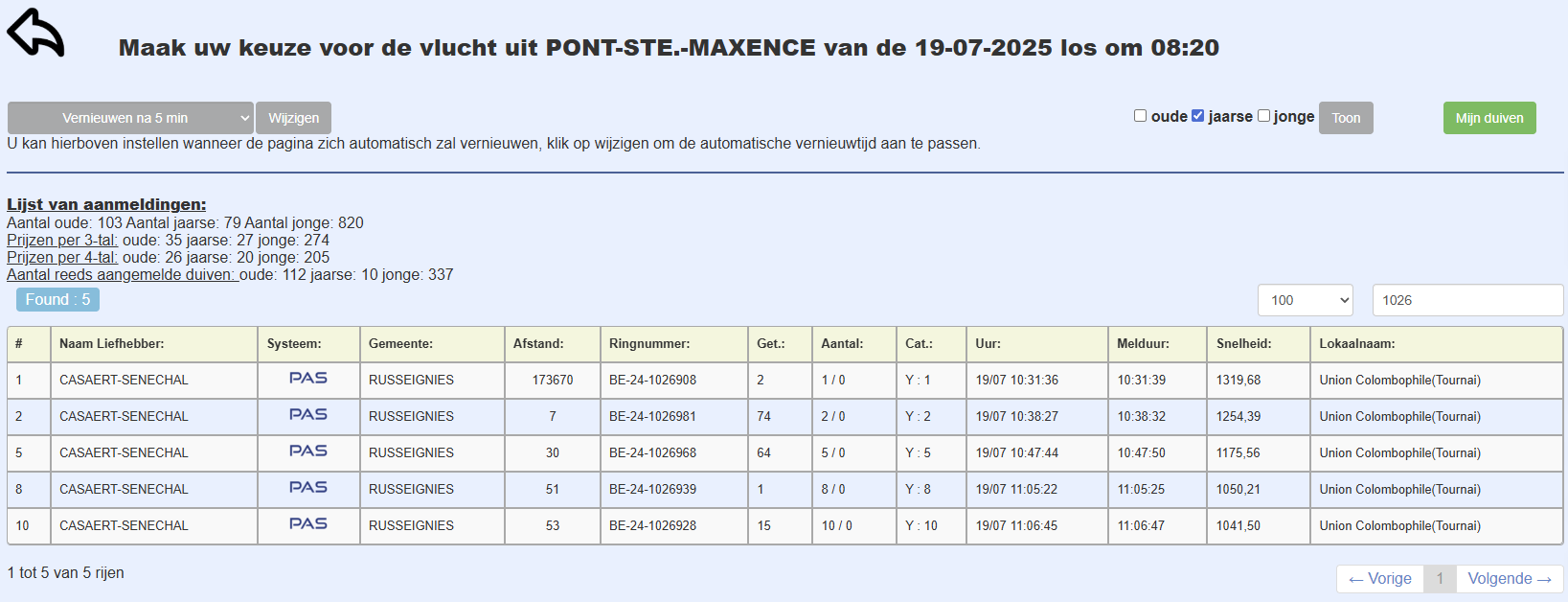The height and width of the screenshot is (602, 1568).
Task: Tick the jonge checkbox
Action: [x=1263, y=116]
